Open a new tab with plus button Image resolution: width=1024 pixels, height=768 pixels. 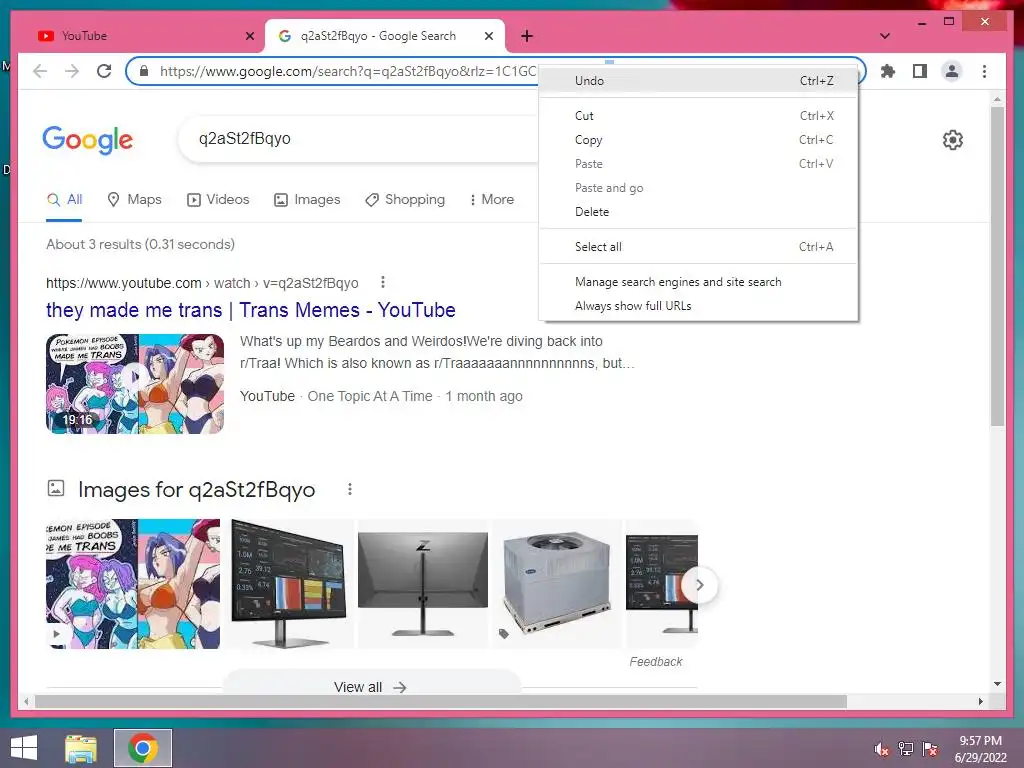coord(527,36)
